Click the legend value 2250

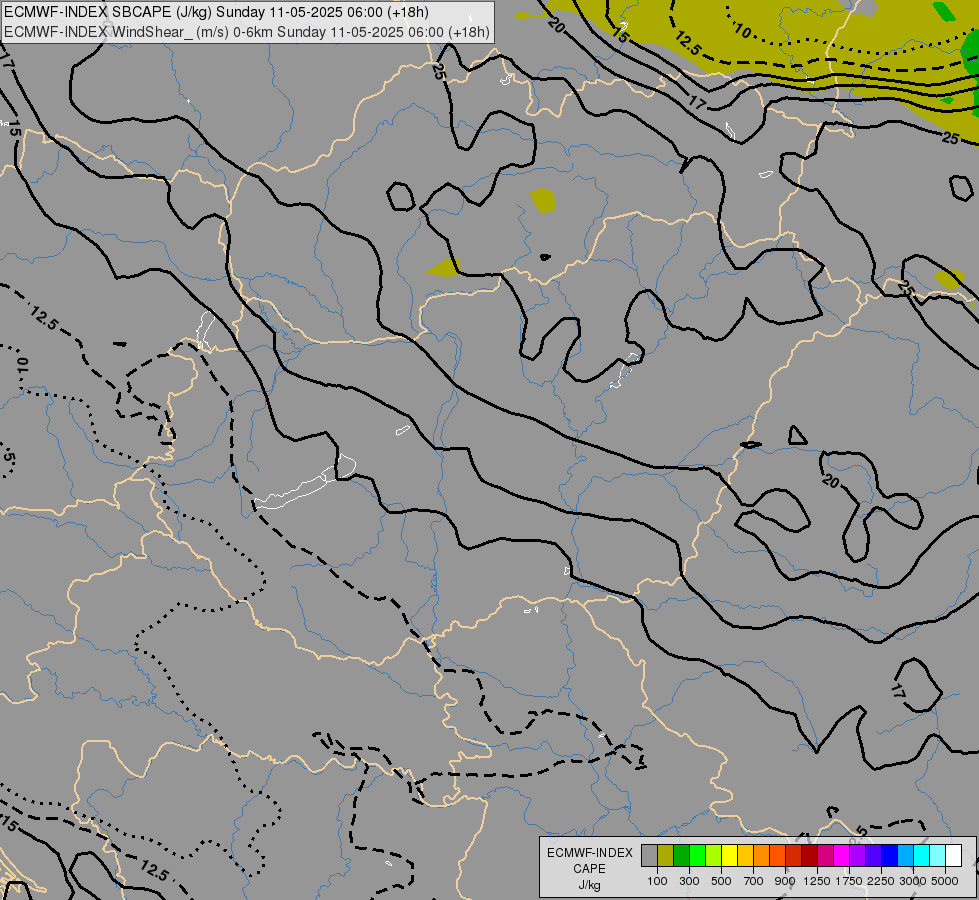point(881,881)
